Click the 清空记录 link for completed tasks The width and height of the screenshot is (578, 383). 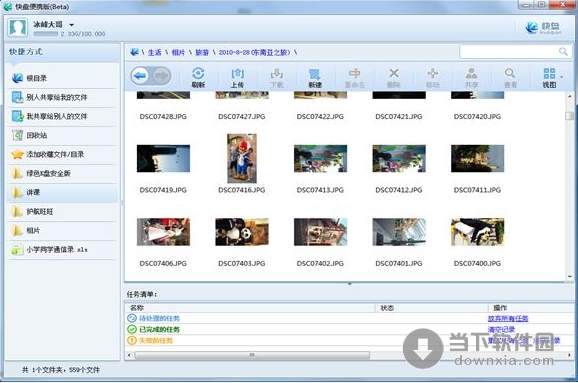pyautogui.click(x=501, y=329)
